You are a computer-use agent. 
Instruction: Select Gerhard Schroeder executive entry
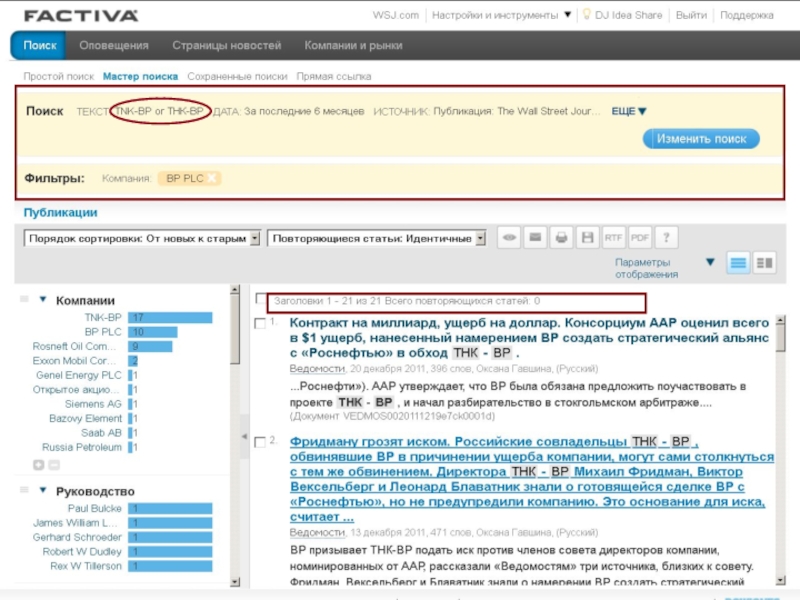coord(77,537)
